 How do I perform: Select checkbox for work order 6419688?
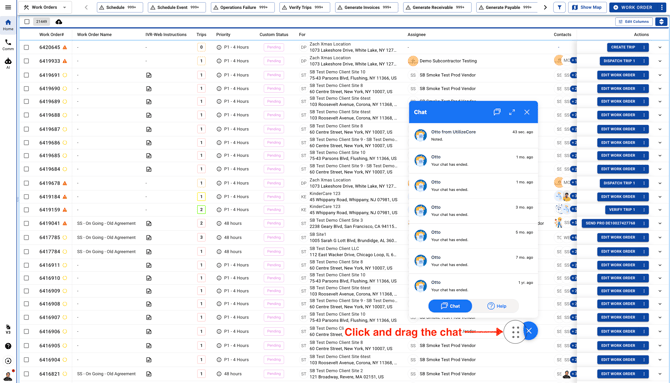(26, 115)
